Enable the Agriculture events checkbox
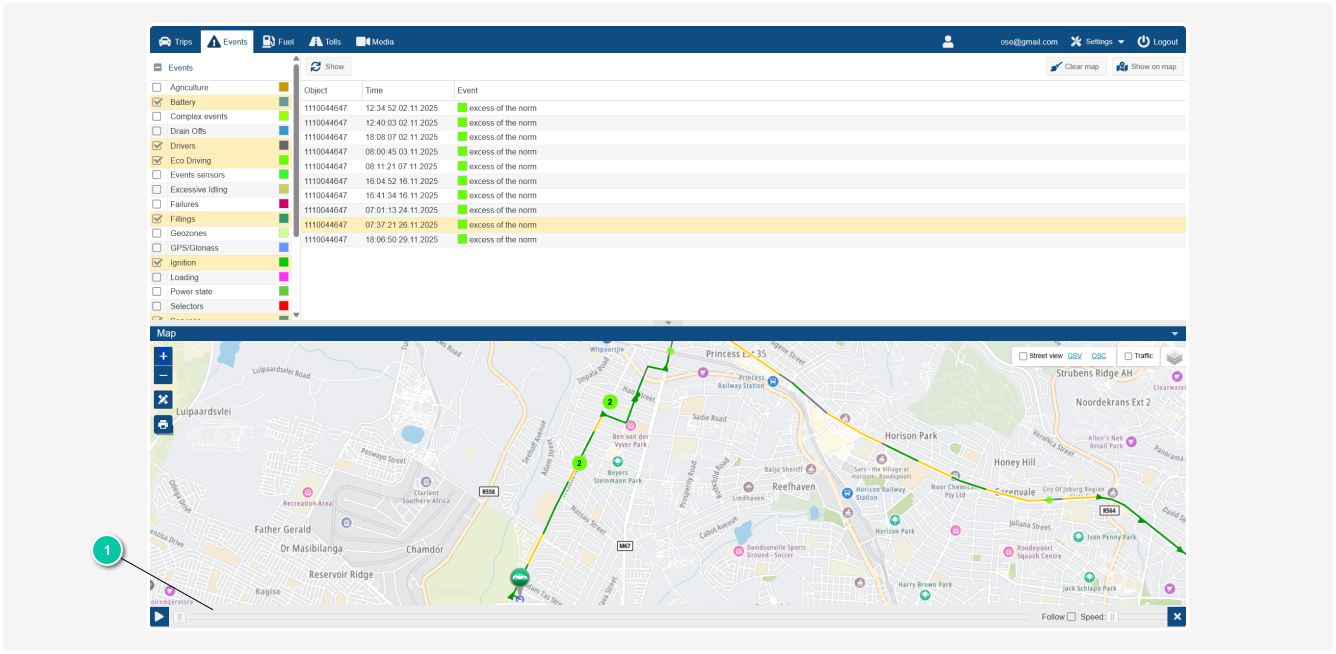This screenshot has height=654, width=1336. 157,88
